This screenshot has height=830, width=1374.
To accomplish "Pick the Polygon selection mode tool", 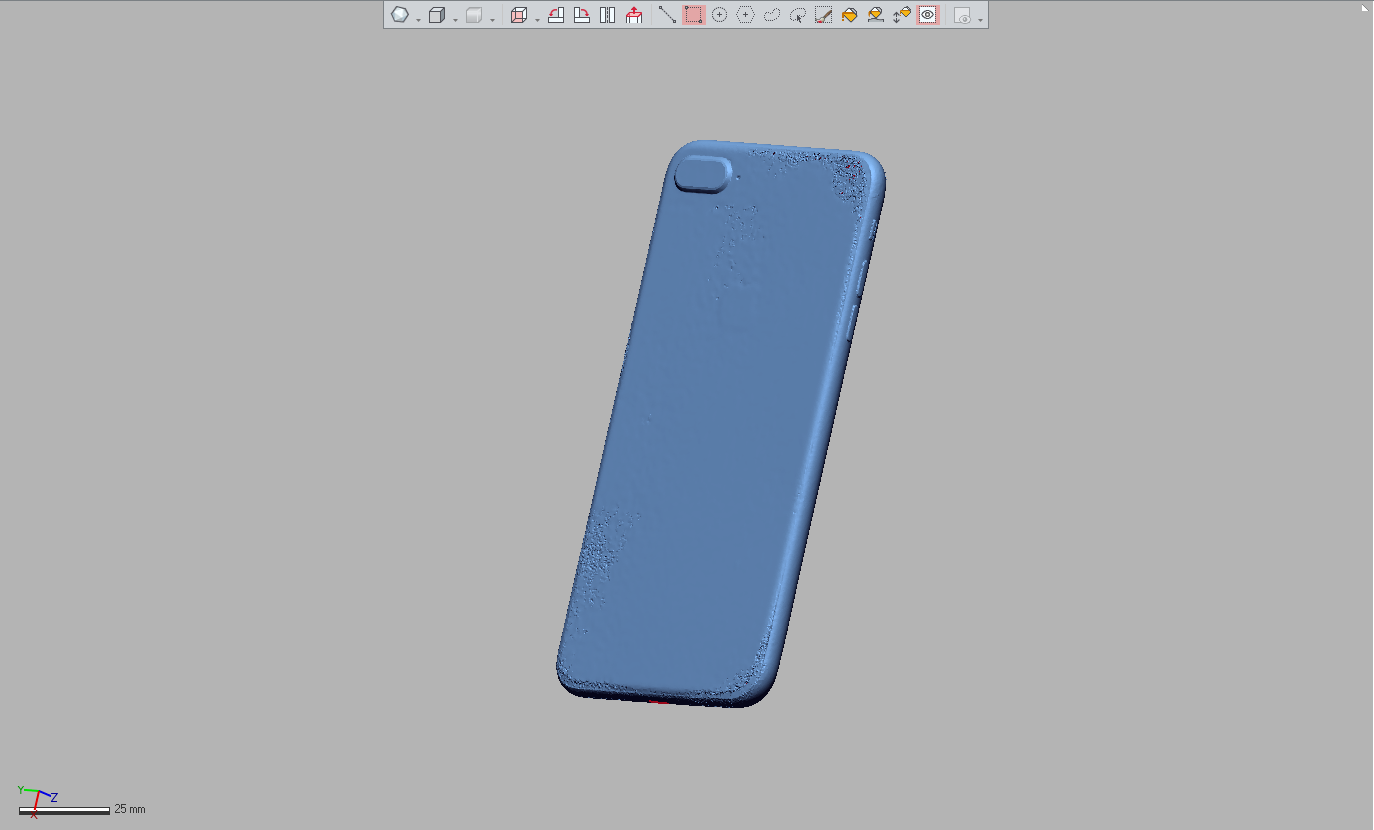I will pyautogui.click(x=745, y=15).
